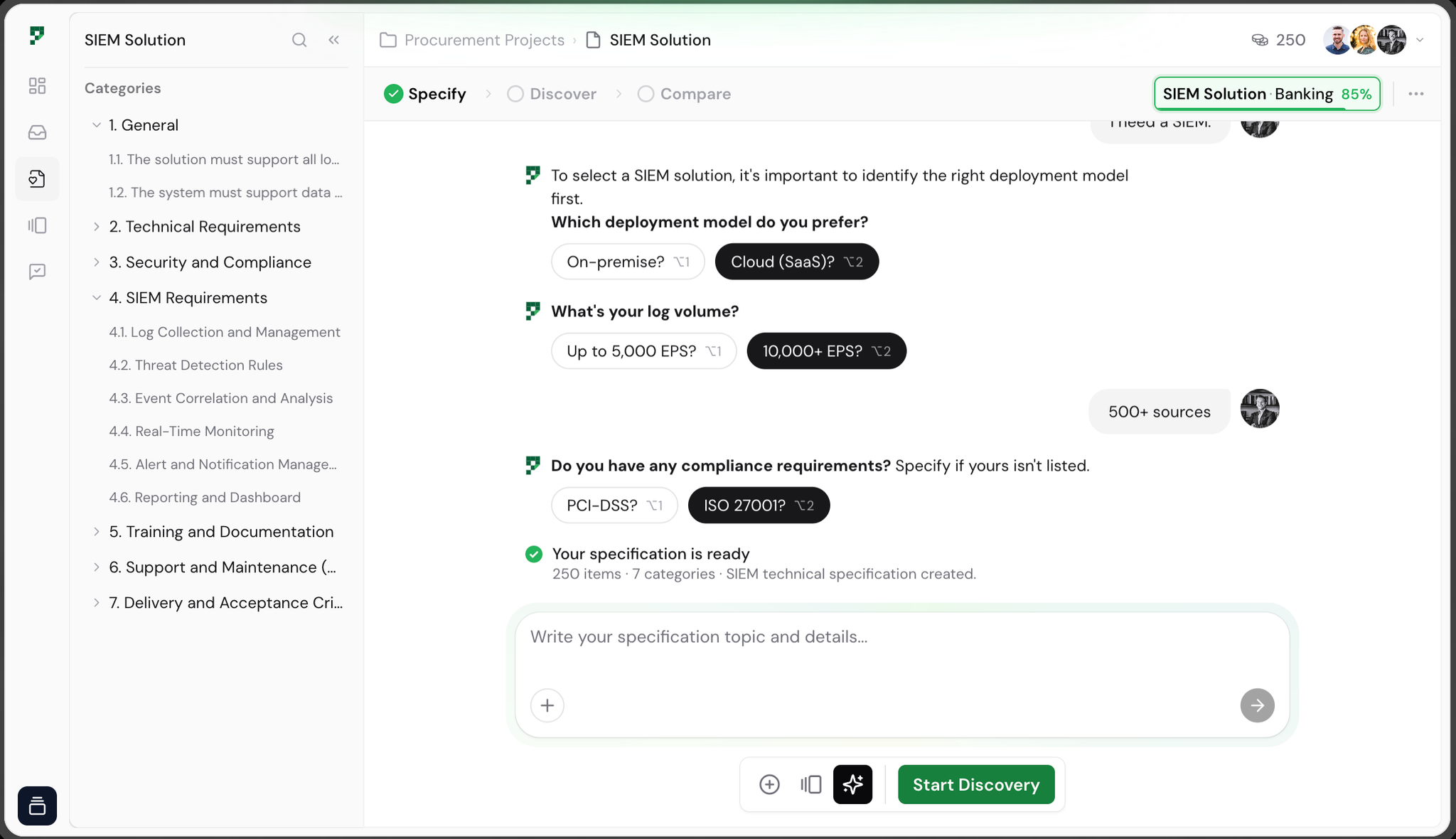
Task: Open the dashboard grid icon in left rail
Action: [37, 85]
